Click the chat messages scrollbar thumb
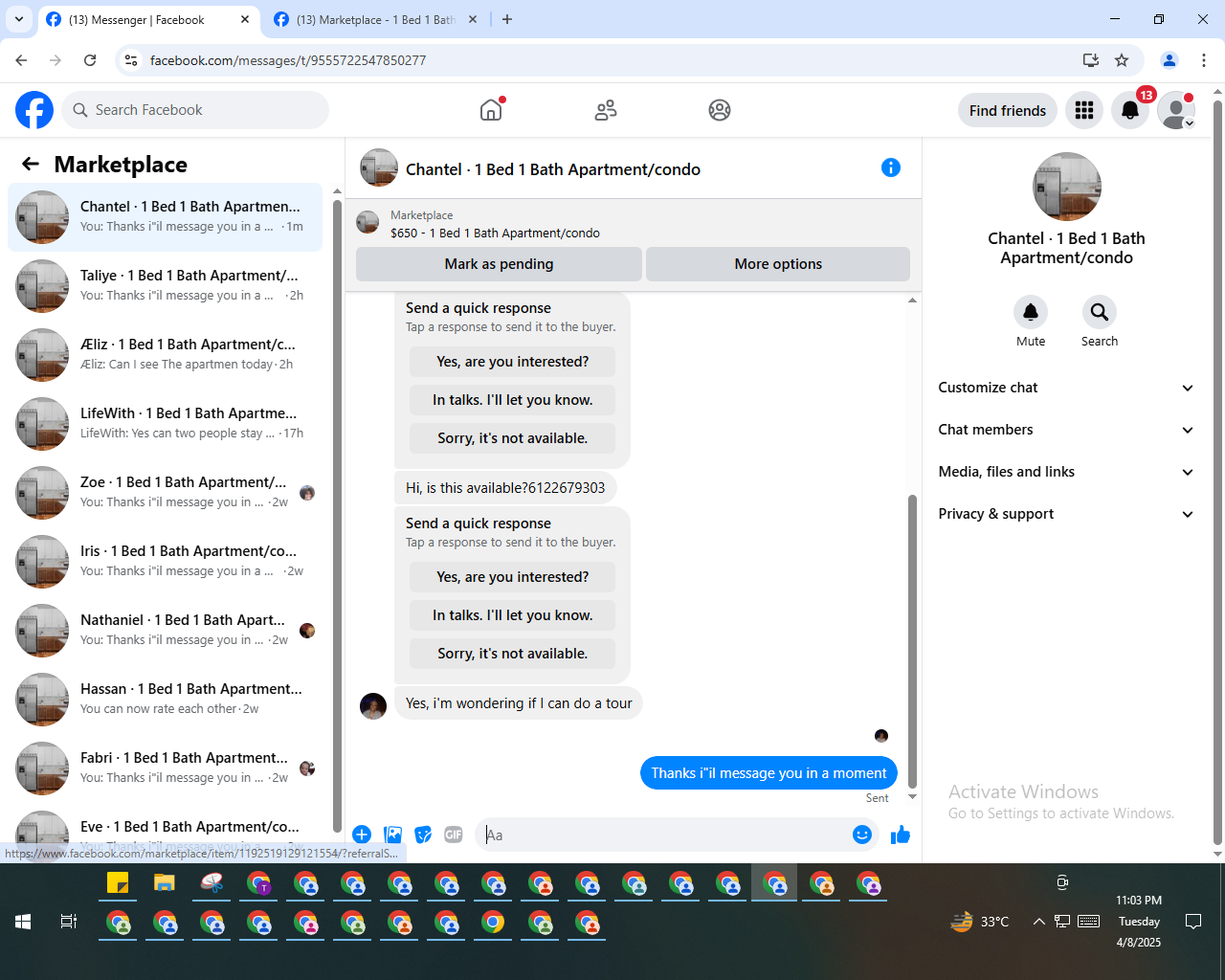Image resolution: width=1225 pixels, height=980 pixels. point(912,641)
